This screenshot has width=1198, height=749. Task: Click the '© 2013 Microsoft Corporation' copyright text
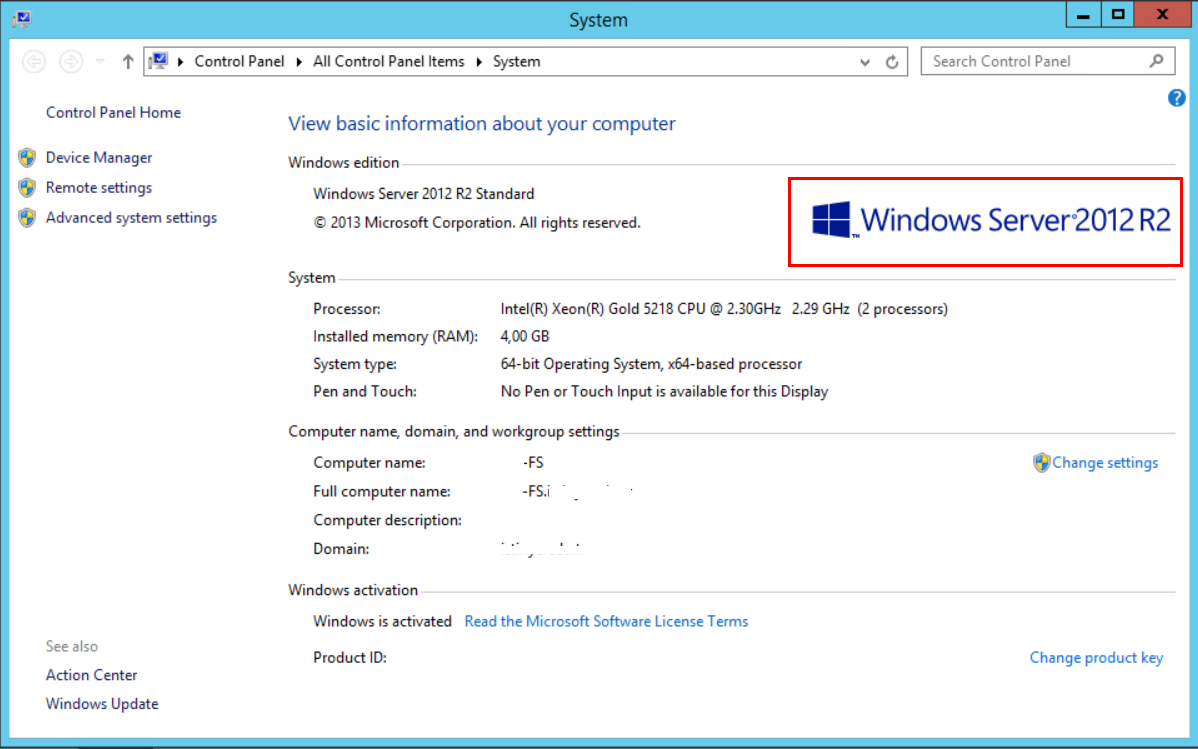tap(477, 222)
